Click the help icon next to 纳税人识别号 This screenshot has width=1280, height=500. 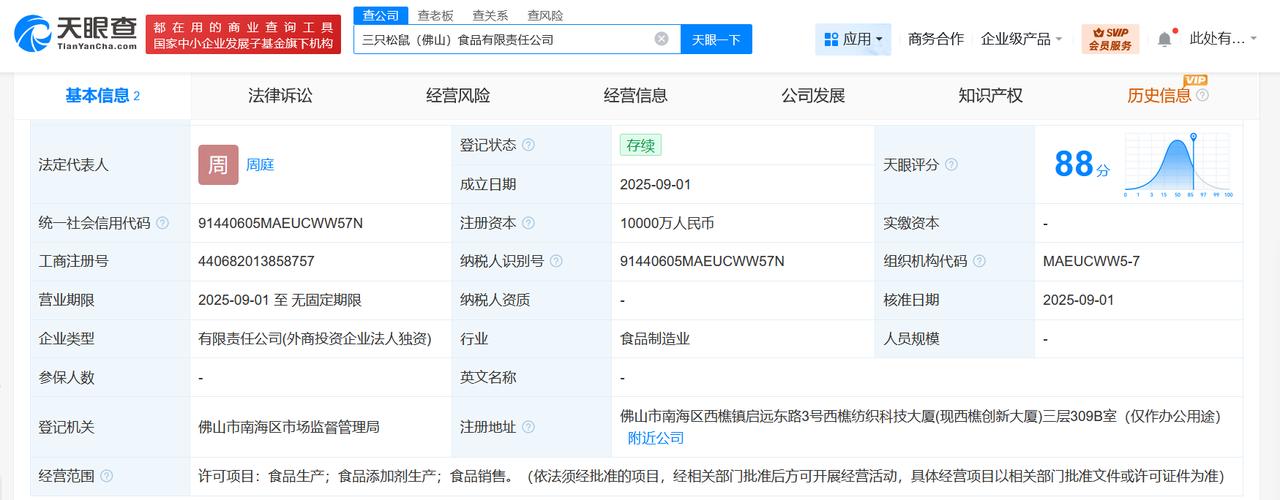[556, 262]
